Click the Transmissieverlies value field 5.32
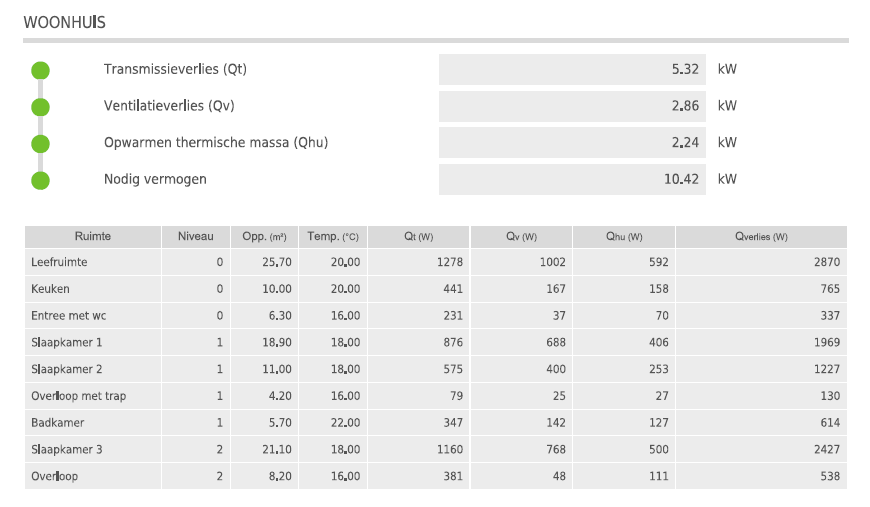Viewport: 870px width, 507px height. [x=572, y=70]
